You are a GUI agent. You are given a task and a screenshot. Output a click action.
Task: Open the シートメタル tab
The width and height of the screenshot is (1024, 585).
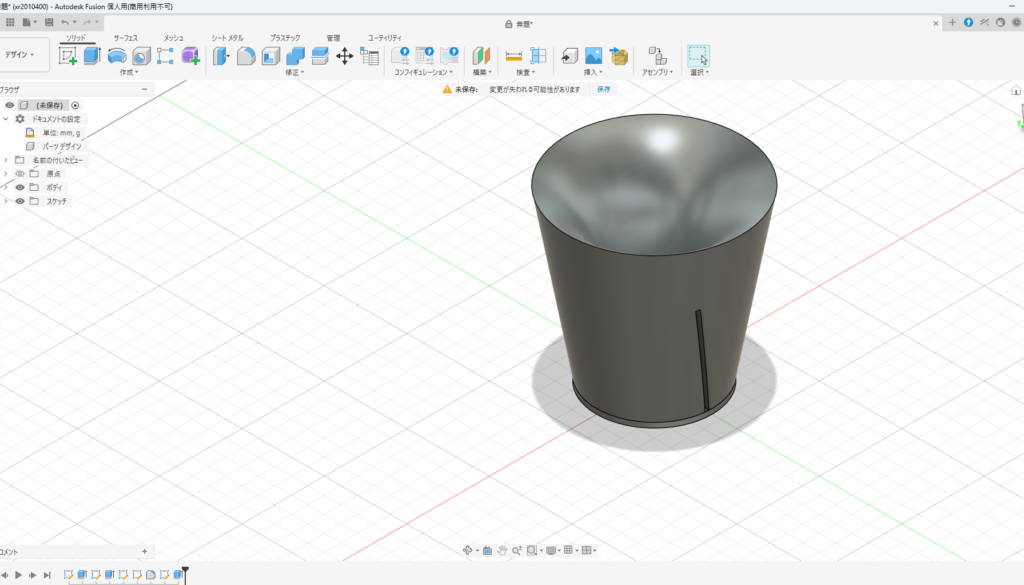[227, 37]
